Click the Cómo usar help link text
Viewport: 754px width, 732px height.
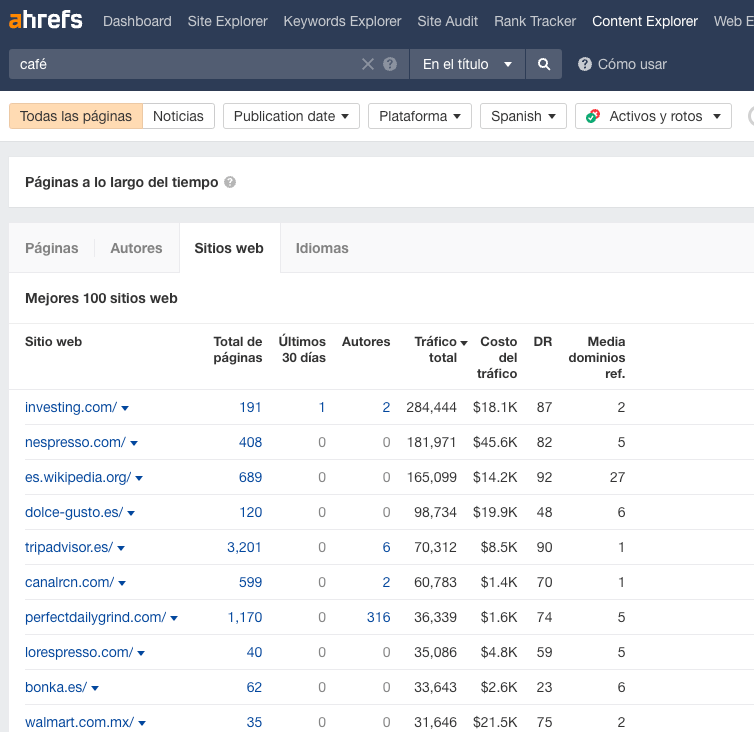click(x=632, y=64)
